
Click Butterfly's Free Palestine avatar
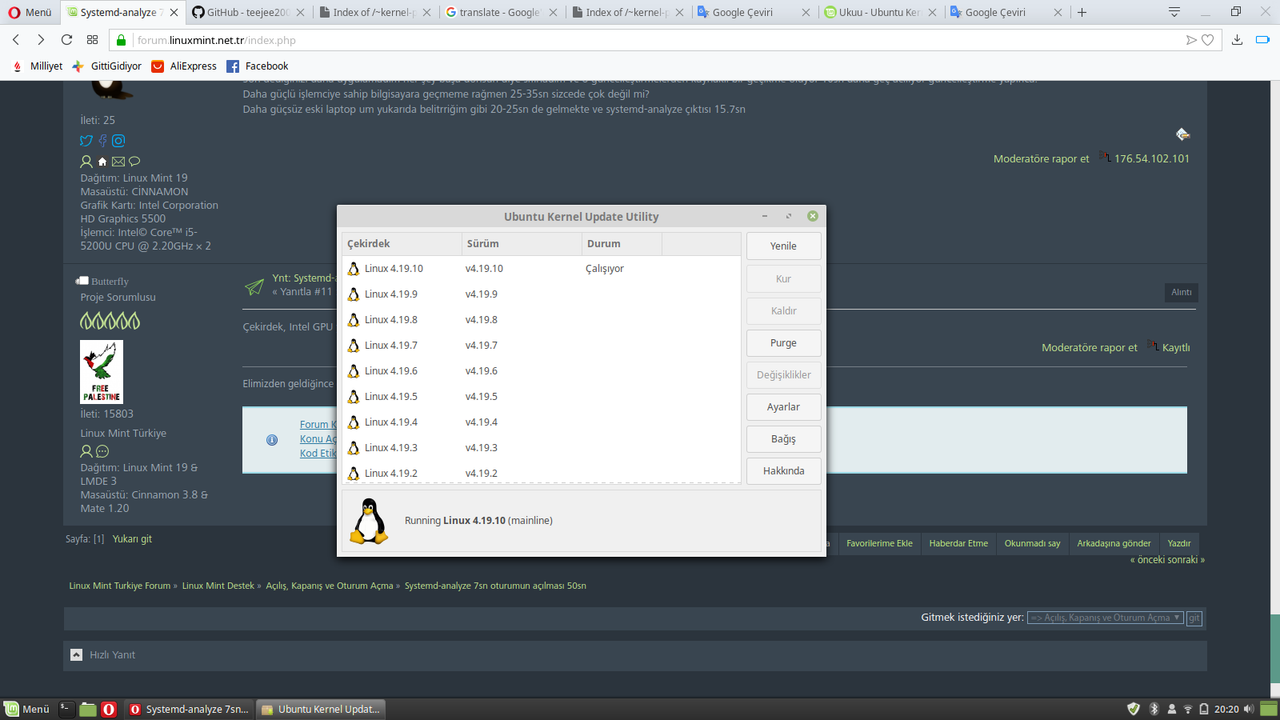[x=101, y=372]
